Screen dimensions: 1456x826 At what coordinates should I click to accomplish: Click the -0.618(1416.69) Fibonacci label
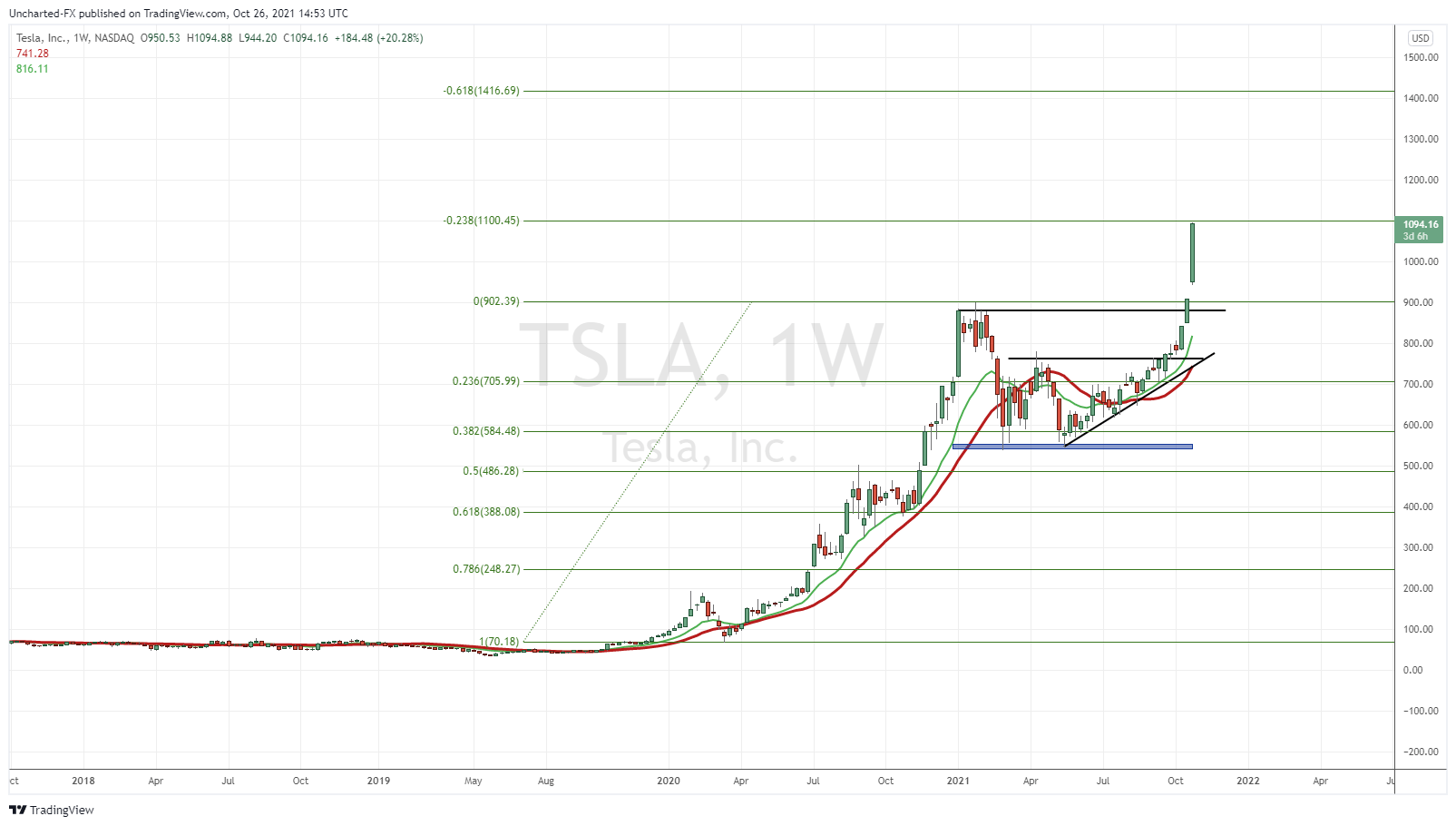click(482, 91)
